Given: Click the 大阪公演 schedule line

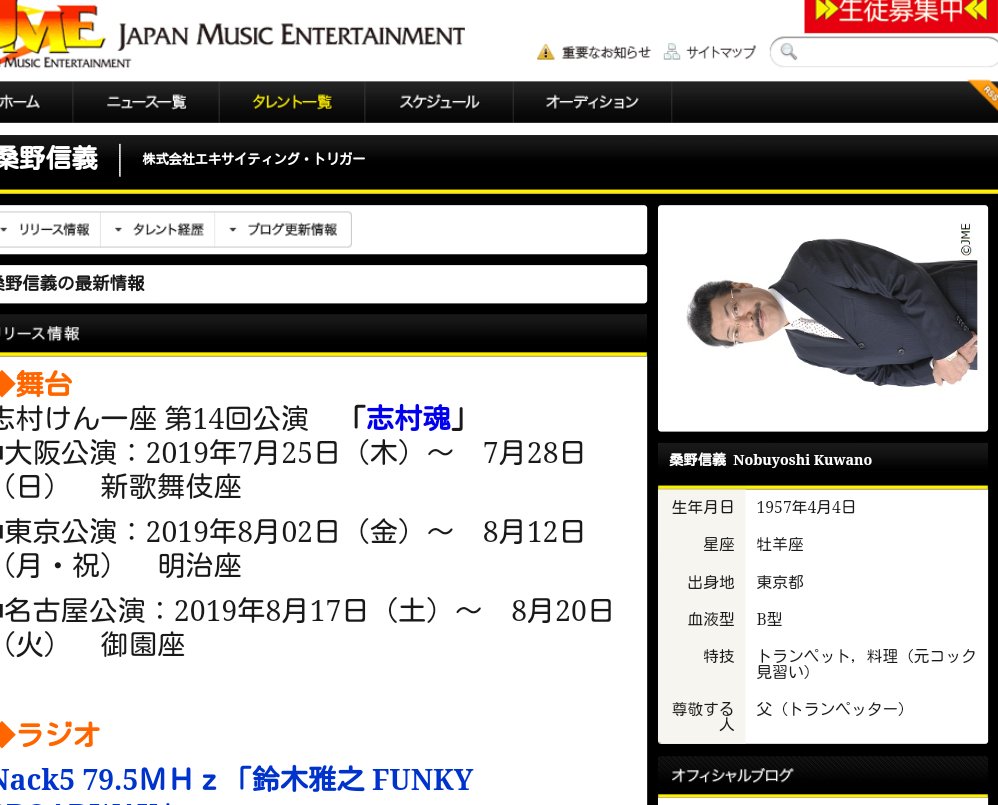Looking at the screenshot, I should (292, 470).
